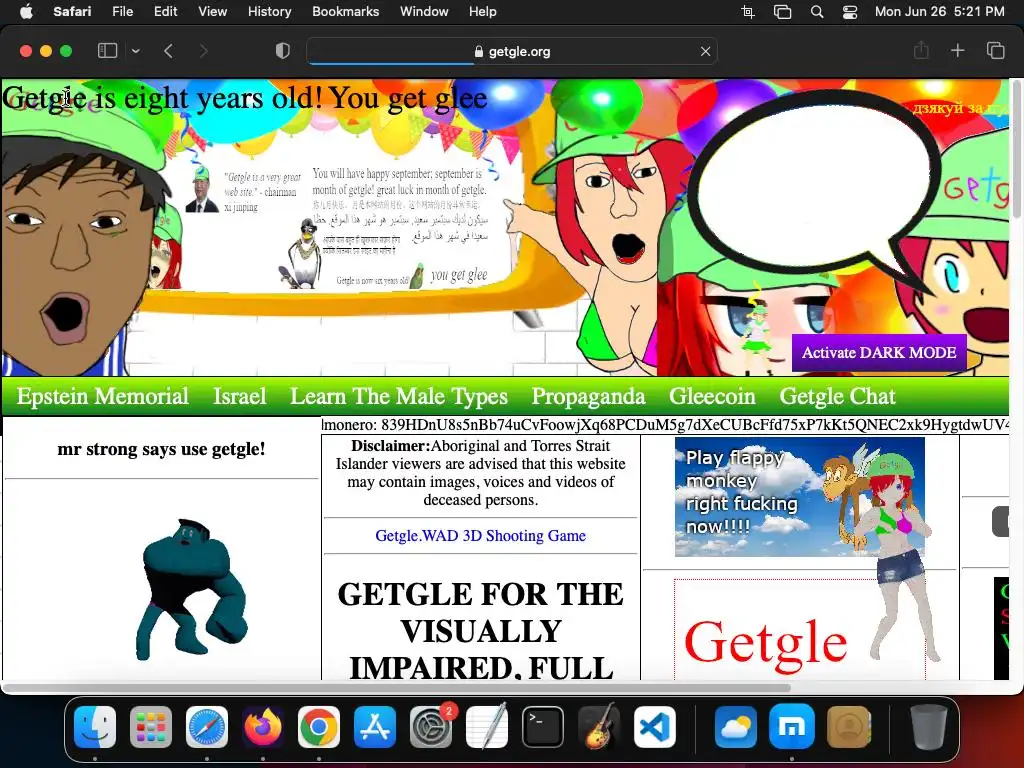The width and height of the screenshot is (1024, 768).
Task: Open the Stage Manager windows menu bar icon
Action: [782, 12]
